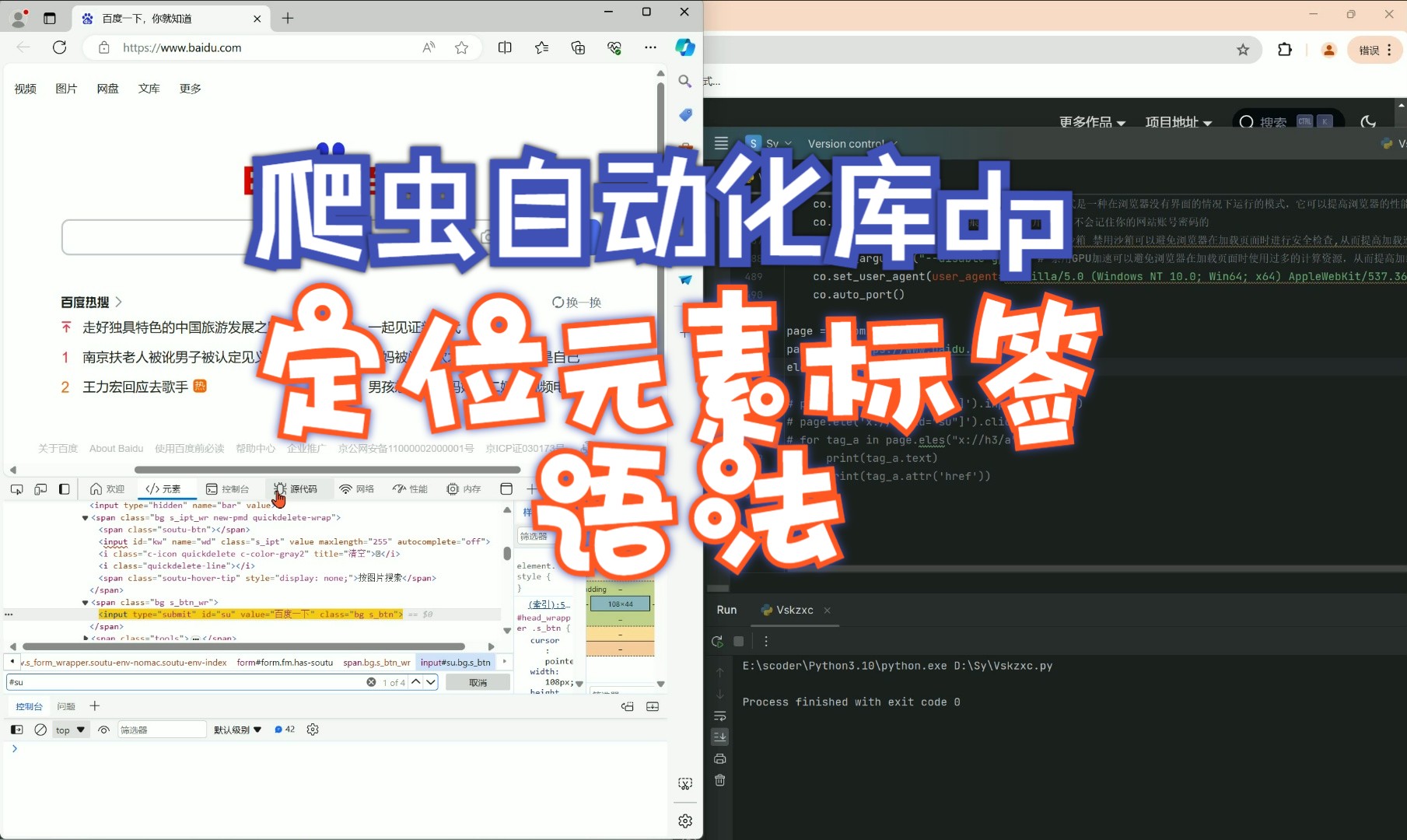Click the stop process icon in Run panel

click(738, 641)
